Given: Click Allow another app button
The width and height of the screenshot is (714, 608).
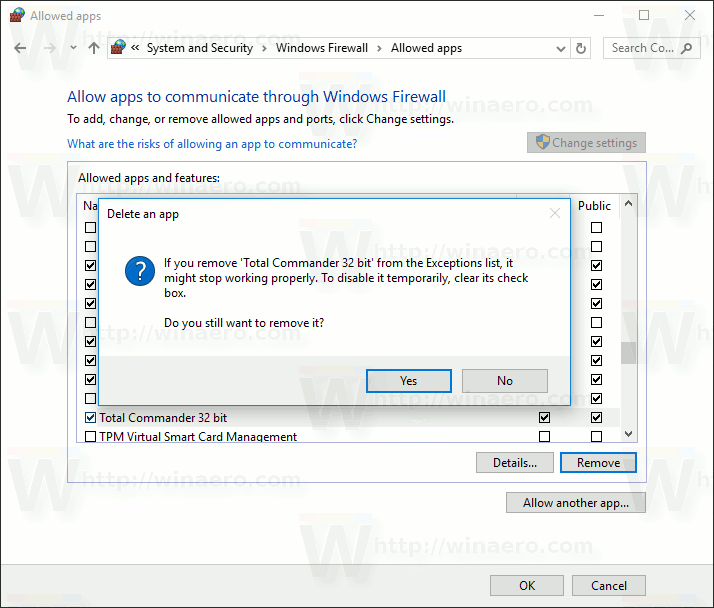Looking at the screenshot, I should click(576, 503).
